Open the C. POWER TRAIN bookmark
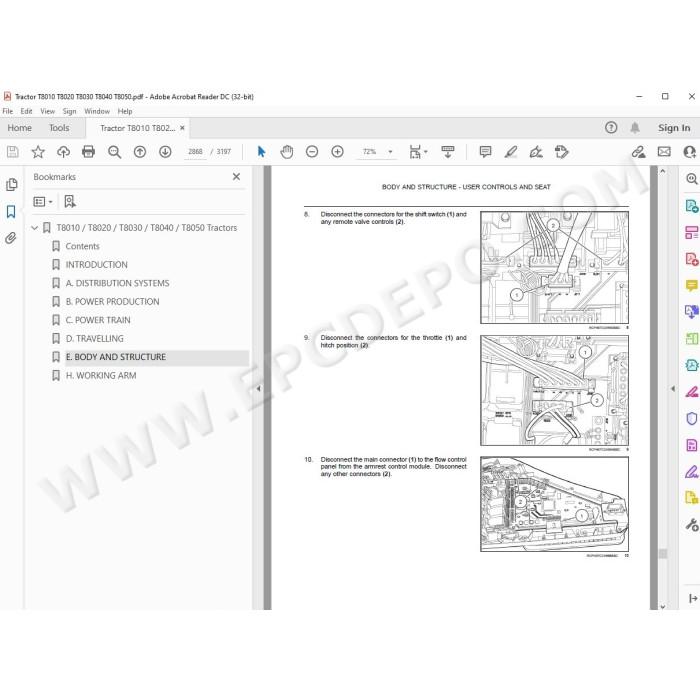This screenshot has height=700, width=700. coord(98,320)
